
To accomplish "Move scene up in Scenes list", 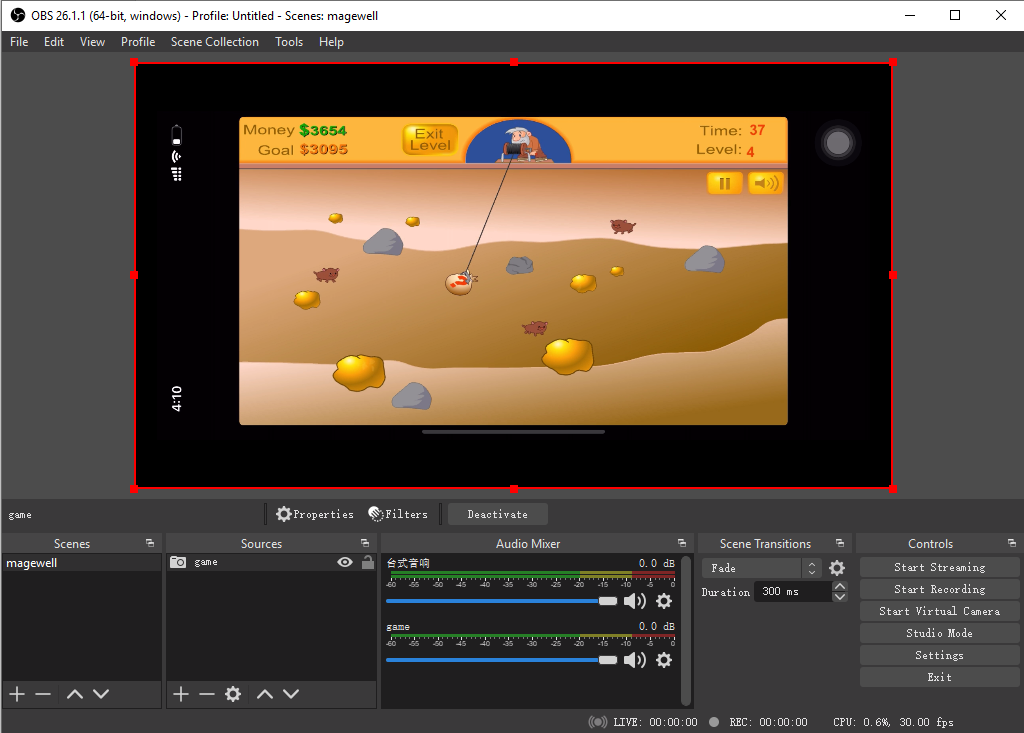I will tap(75, 694).
